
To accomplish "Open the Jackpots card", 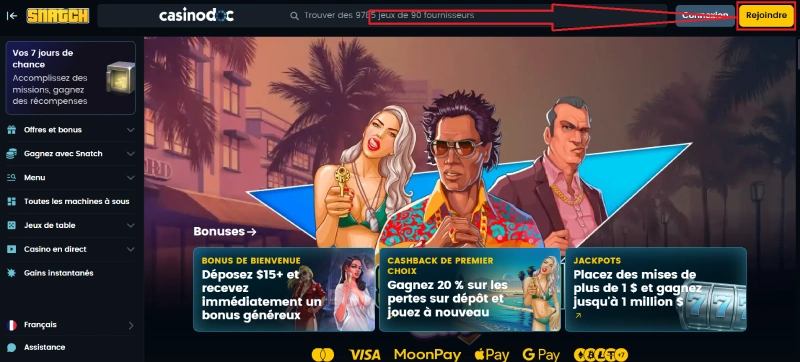I will 656,290.
